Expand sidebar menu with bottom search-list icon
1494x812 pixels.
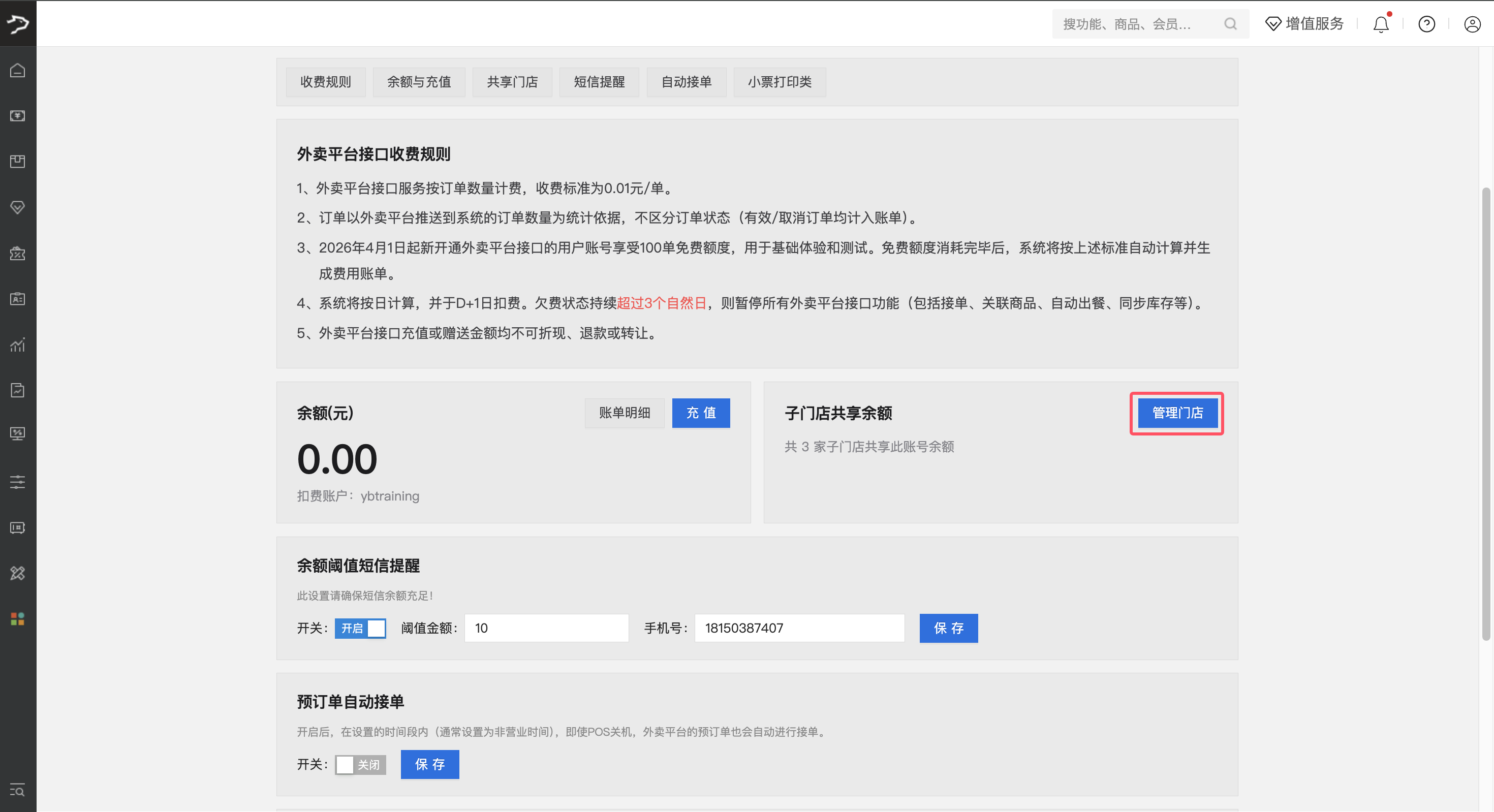point(17,790)
